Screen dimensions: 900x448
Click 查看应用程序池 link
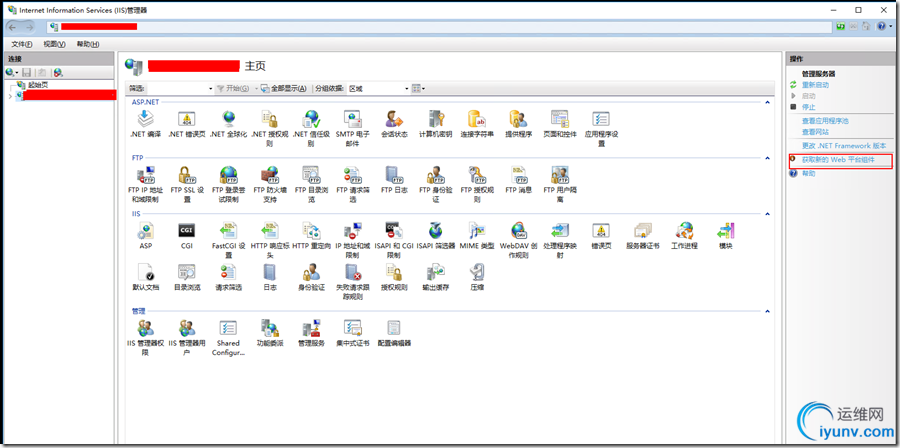(825, 121)
